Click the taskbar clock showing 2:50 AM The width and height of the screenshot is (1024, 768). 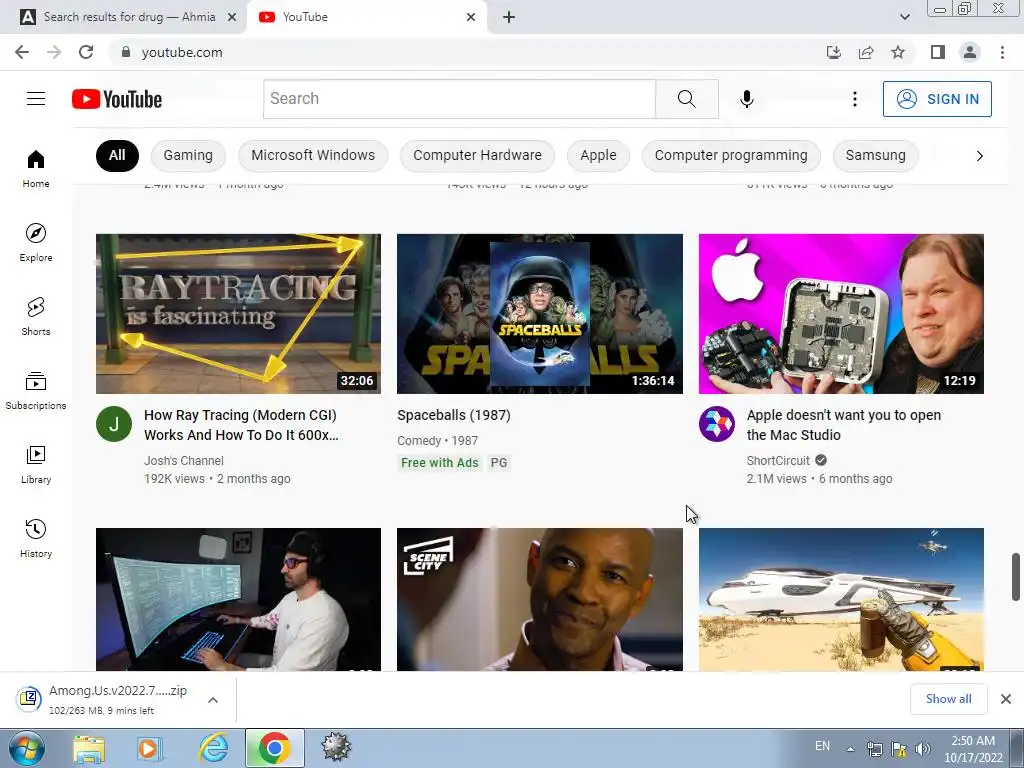972,749
